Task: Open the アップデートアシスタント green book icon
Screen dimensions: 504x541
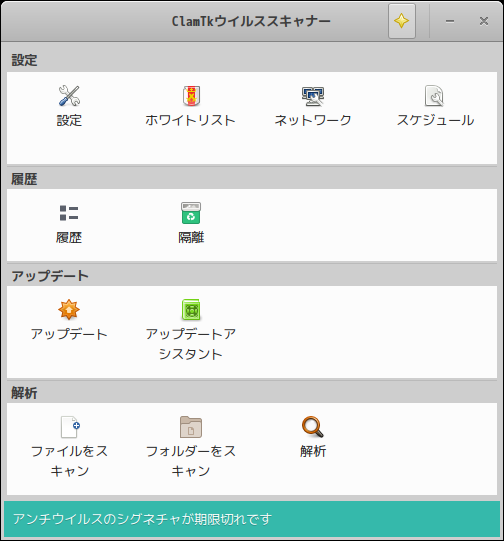Action: (x=191, y=309)
